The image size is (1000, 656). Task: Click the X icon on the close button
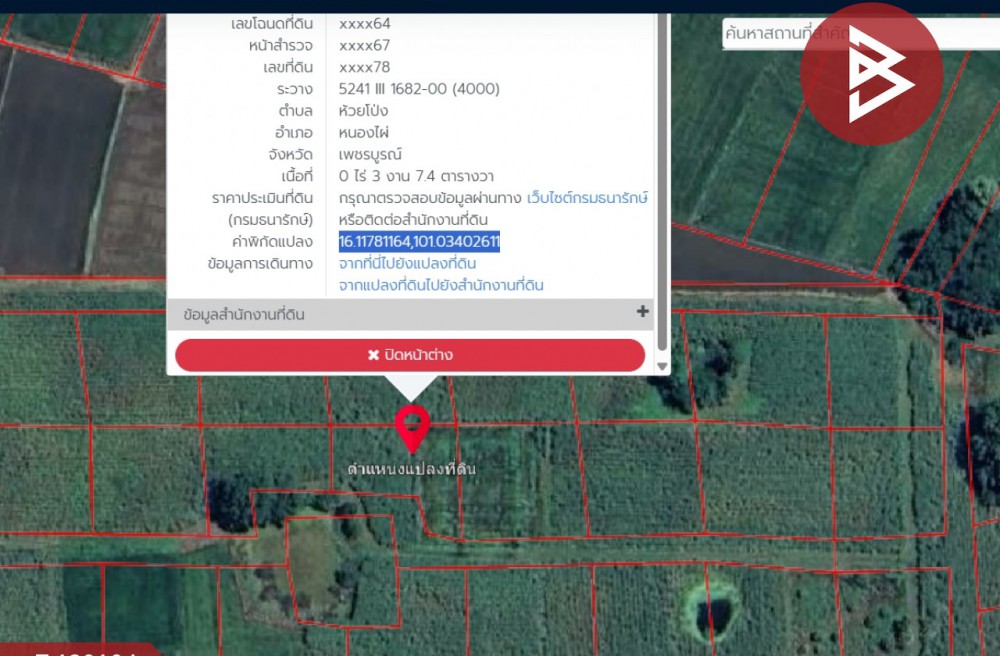pos(373,355)
